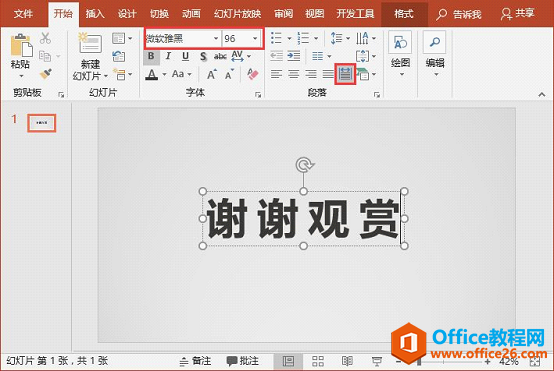Open font color A dropdown
Screen dimensions: 554x371
coord(164,75)
